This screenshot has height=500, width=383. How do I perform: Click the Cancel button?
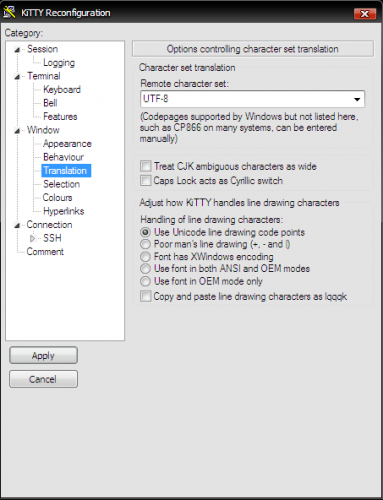pos(43,379)
